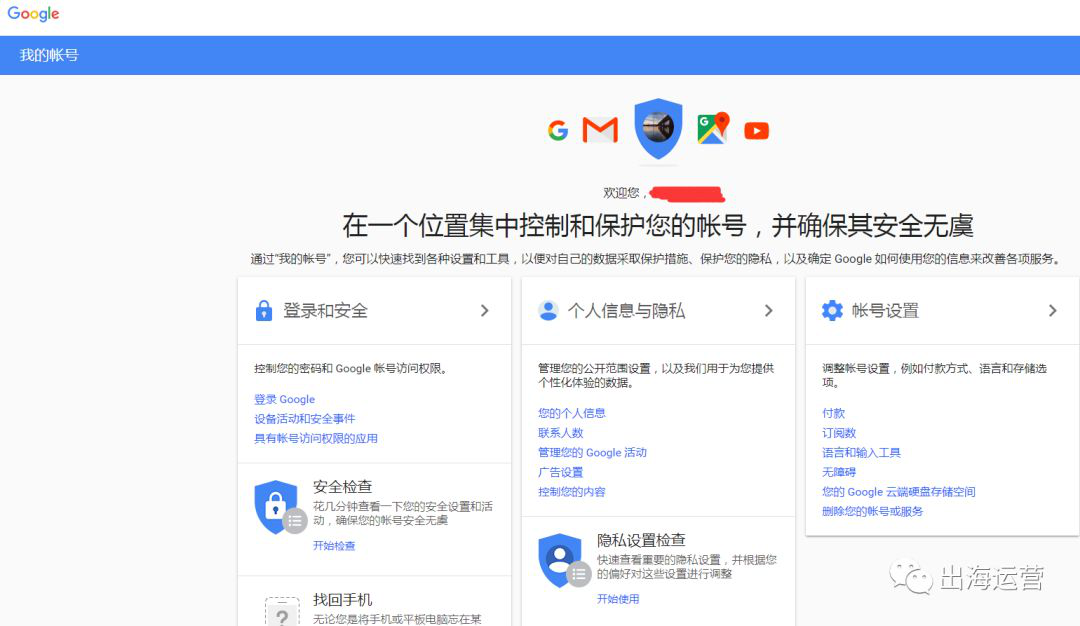Open the 登录 Google link
1080x626 pixels.
[x=284, y=399]
